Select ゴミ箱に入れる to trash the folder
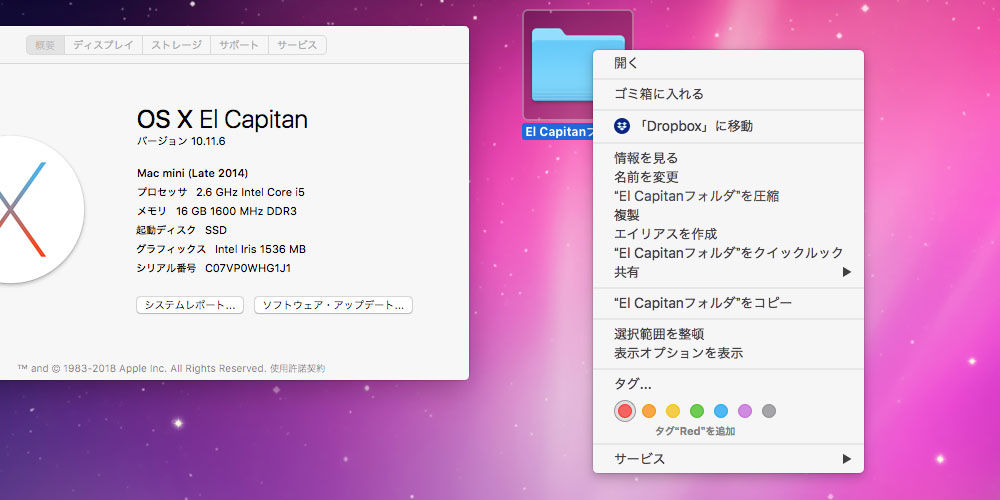This screenshot has height=500, width=1000. 728,94
